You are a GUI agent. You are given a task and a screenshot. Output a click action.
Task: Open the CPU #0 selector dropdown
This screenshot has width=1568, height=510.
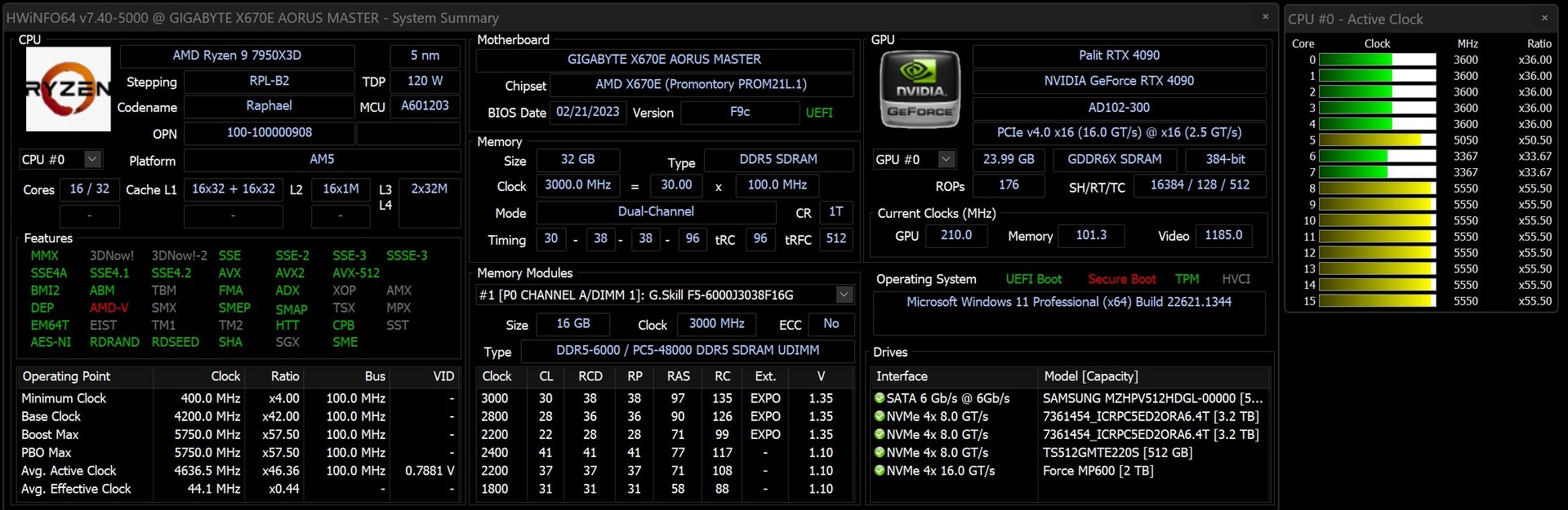pos(60,159)
